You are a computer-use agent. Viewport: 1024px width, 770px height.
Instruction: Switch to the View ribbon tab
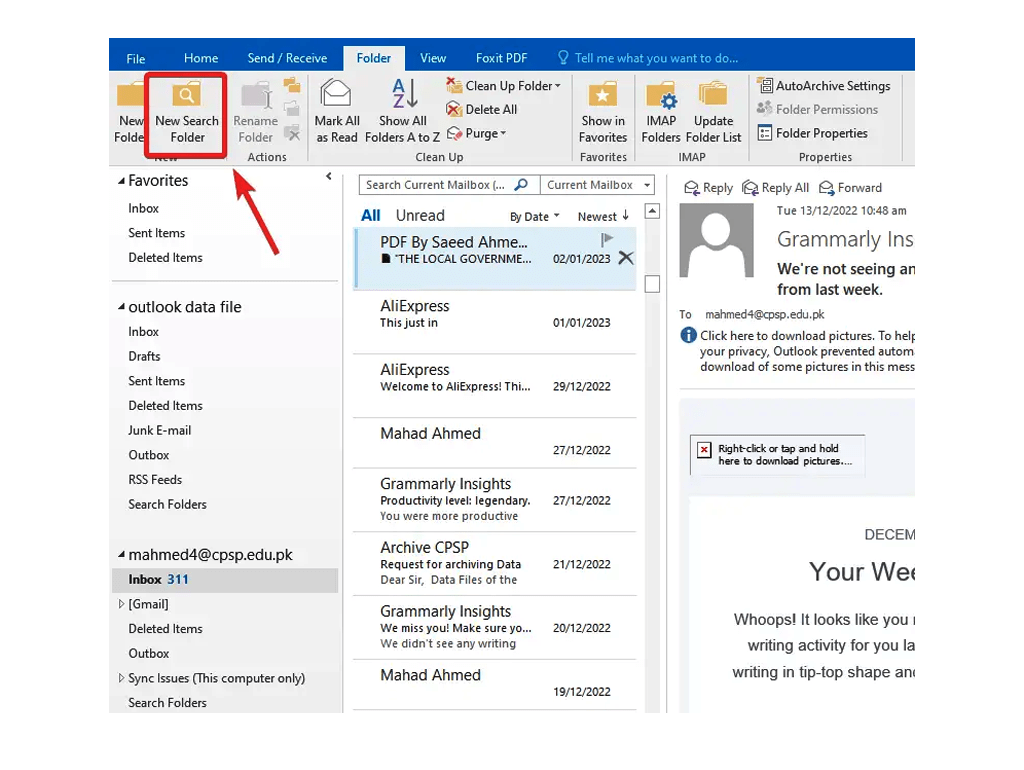(x=432, y=57)
